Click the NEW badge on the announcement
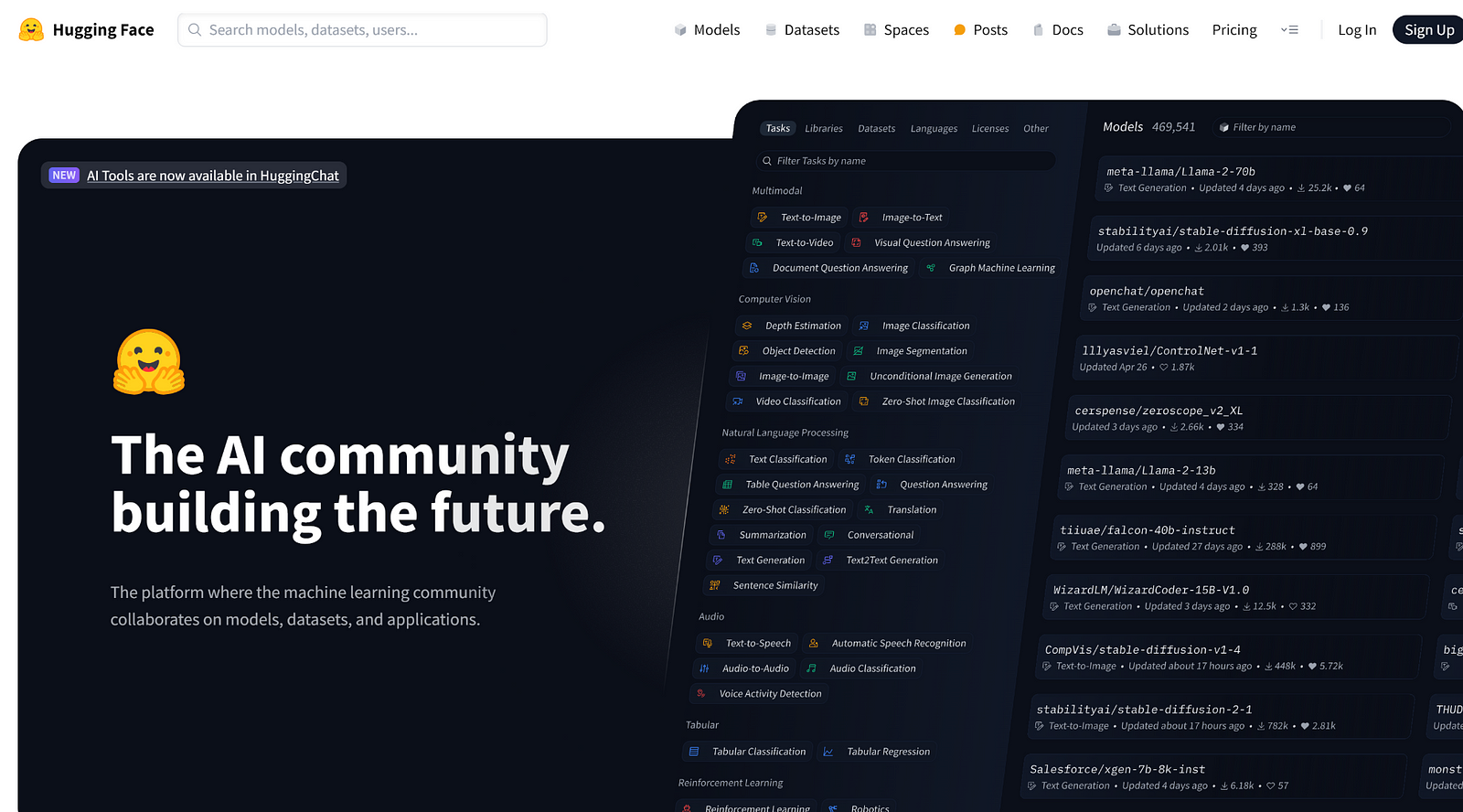 (x=64, y=176)
